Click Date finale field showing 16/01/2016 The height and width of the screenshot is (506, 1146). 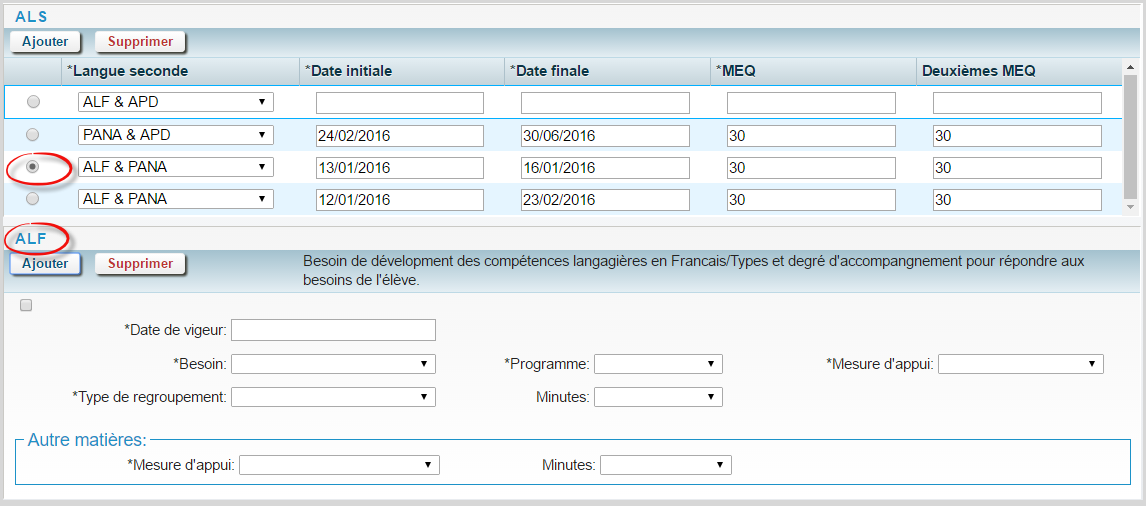605,168
